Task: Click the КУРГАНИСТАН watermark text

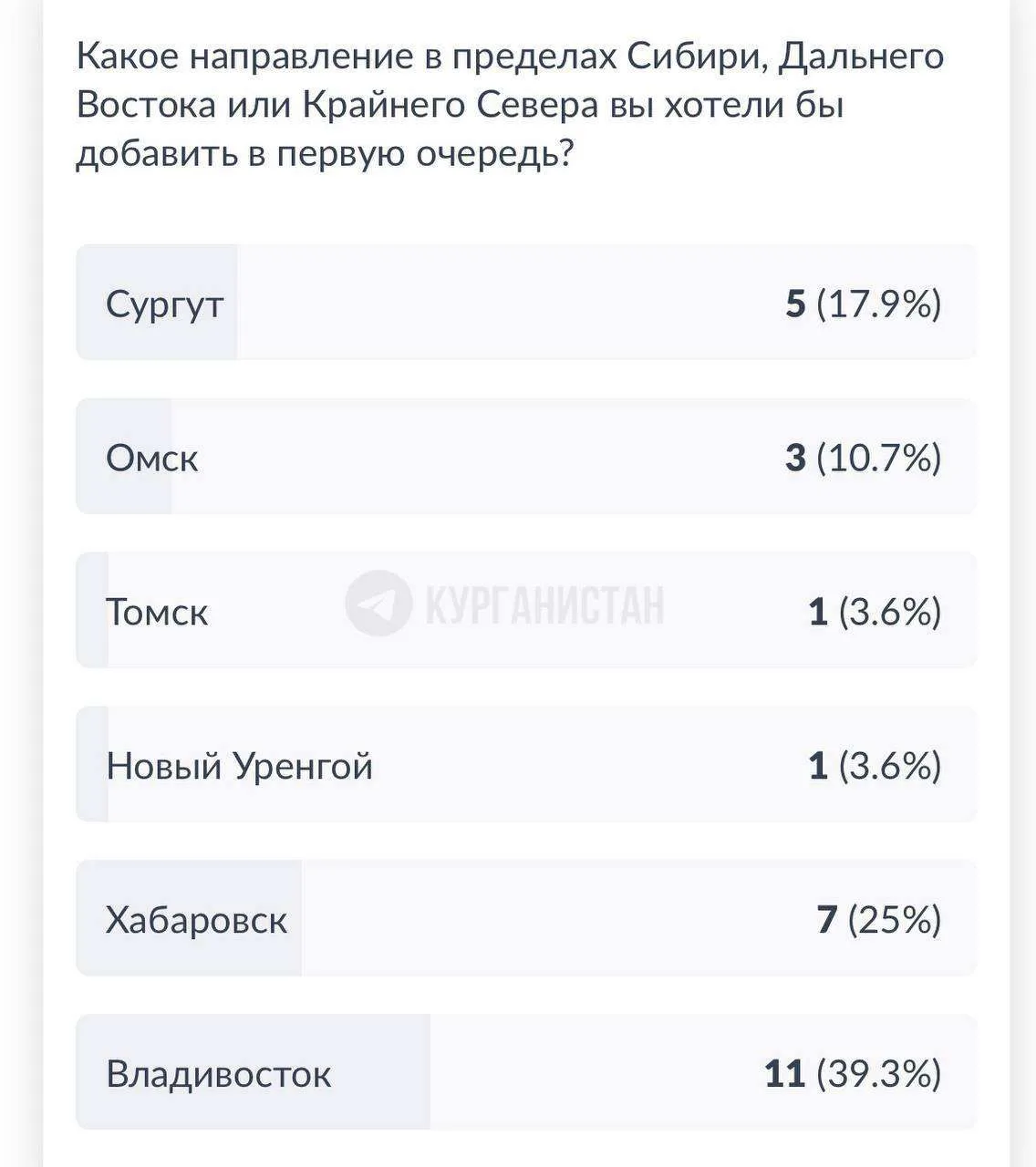Action: click(x=544, y=604)
